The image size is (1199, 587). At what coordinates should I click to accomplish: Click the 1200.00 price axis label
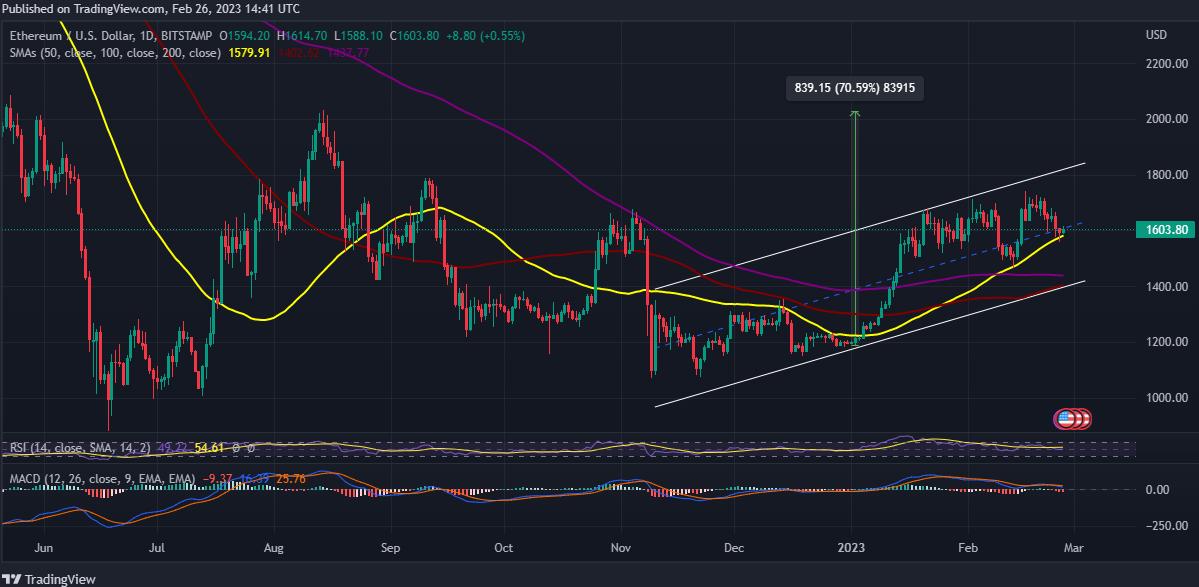point(1166,342)
